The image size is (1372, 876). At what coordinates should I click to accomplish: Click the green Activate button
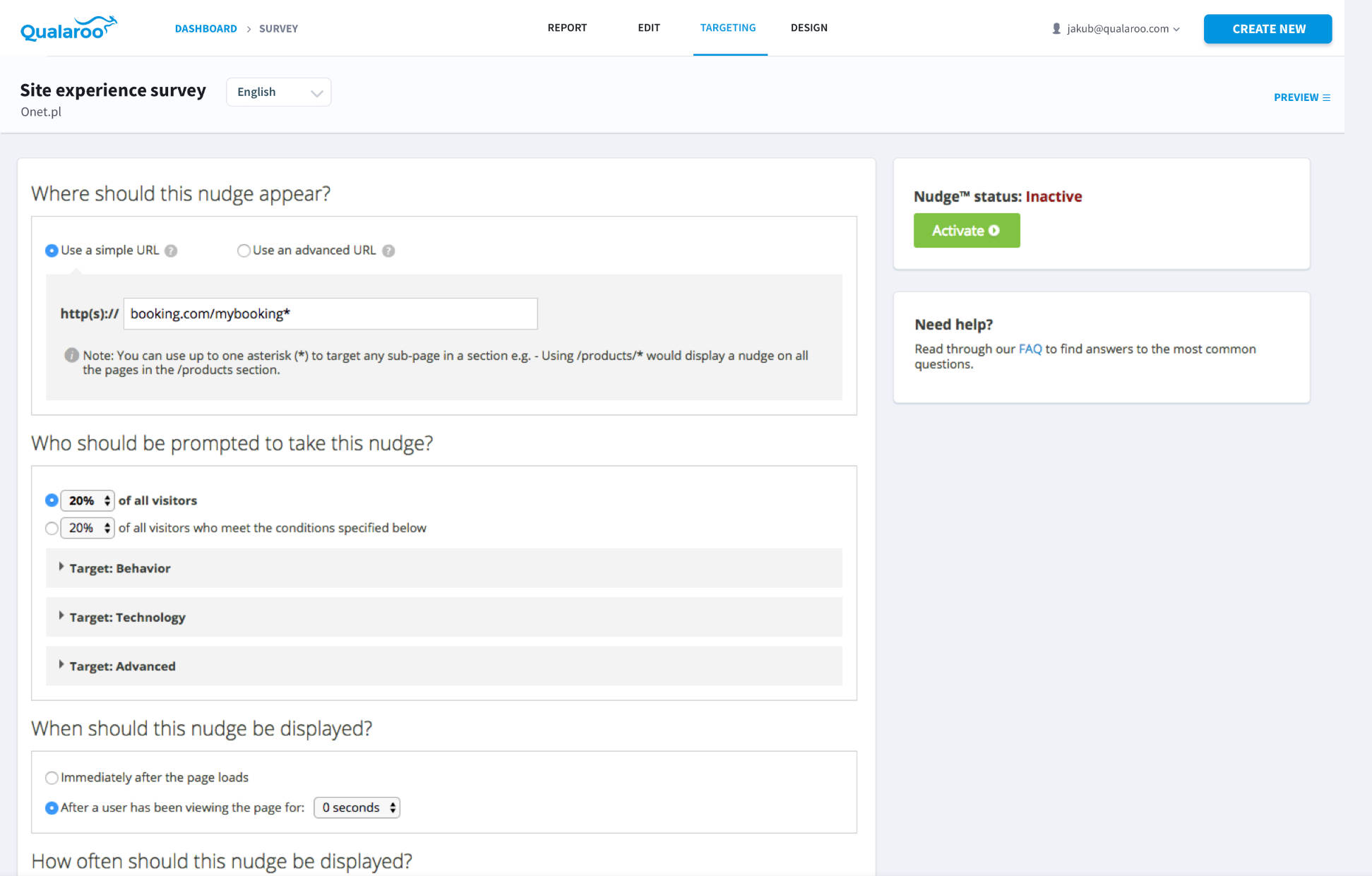966,231
